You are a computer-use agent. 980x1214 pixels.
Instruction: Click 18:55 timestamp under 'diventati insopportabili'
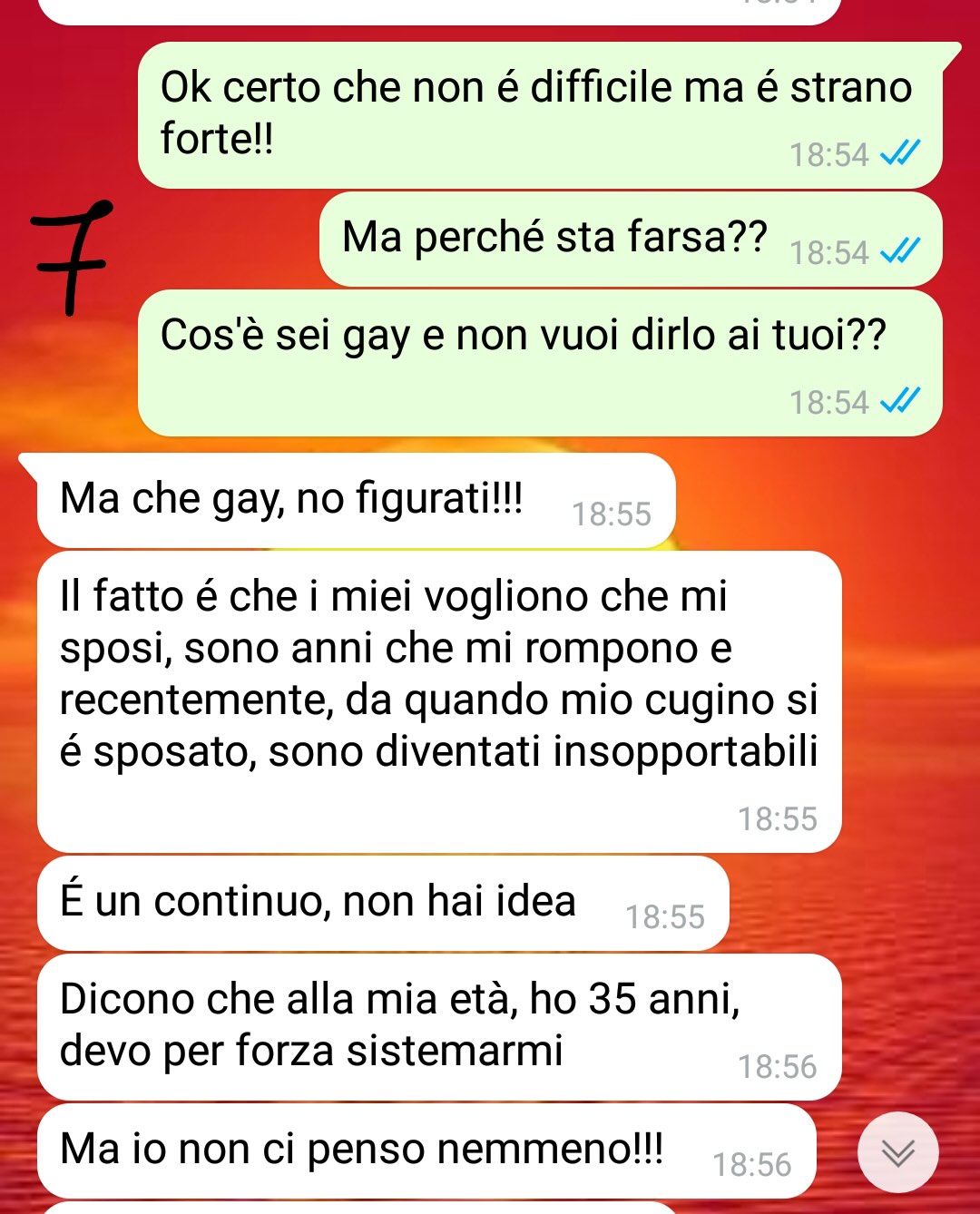(778, 819)
